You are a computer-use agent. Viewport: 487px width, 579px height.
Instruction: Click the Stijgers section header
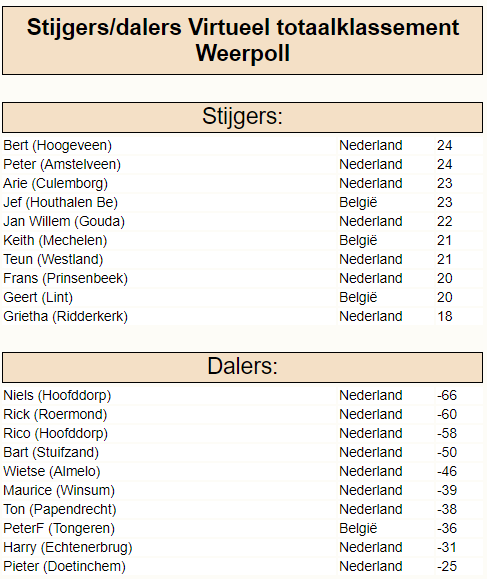pyautogui.click(x=243, y=117)
